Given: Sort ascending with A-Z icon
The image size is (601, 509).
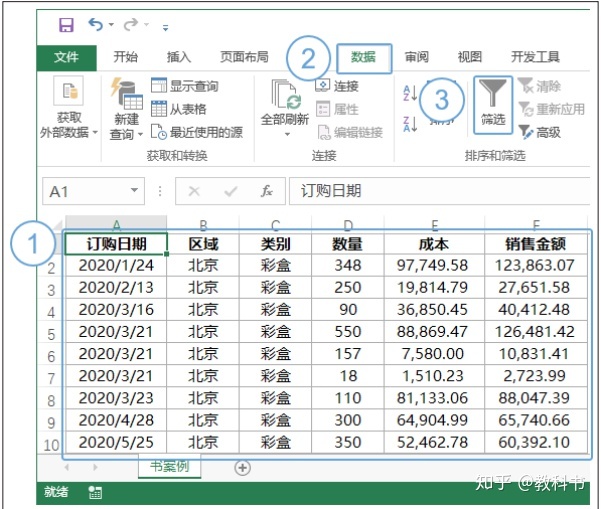Looking at the screenshot, I should point(410,93).
